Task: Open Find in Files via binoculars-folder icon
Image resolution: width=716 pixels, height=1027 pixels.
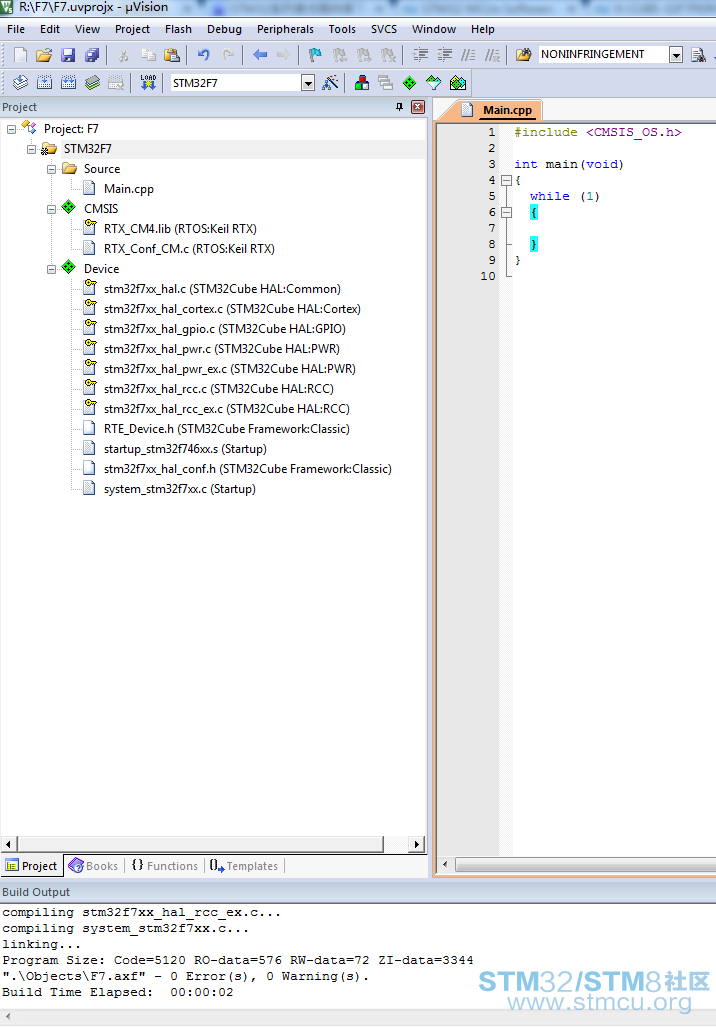Action: click(523, 55)
